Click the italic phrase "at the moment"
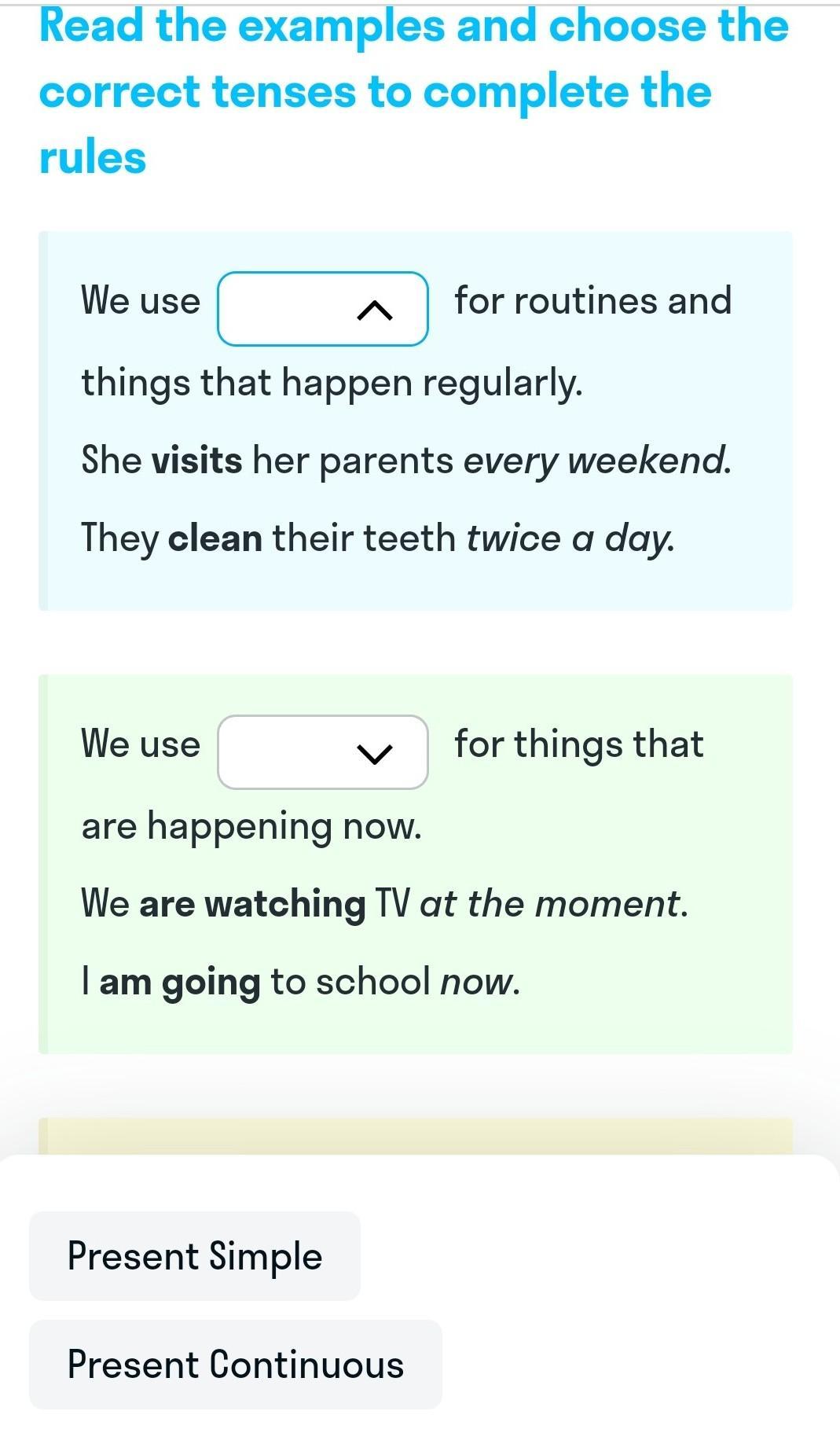The width and height of the screenshot is (840, 1455). [x=552, y=904]
